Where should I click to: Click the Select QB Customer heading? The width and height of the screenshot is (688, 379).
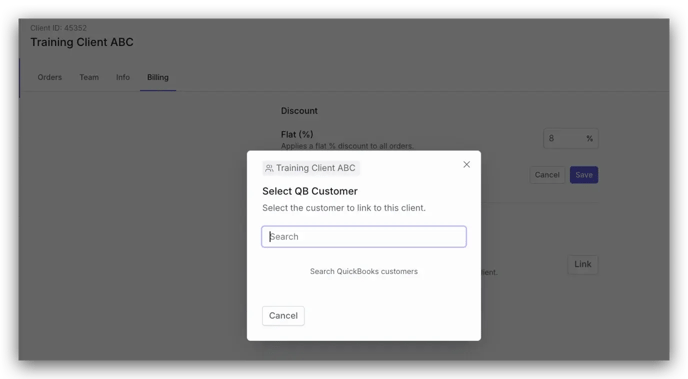[310, 191]
